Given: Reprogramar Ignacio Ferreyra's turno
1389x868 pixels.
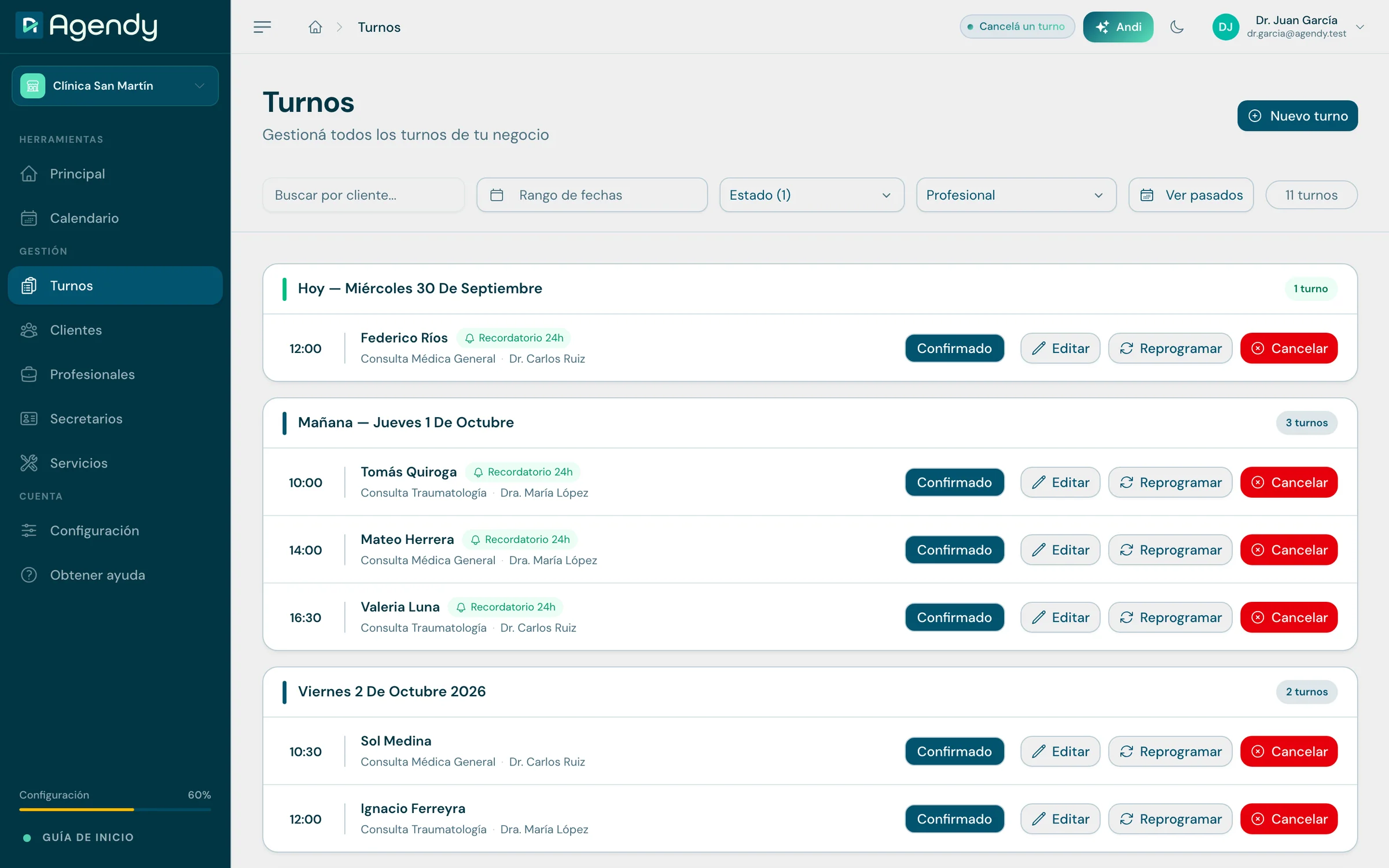Looking at the screenshot, I should pyautogui.click(x=1170, y=819).
